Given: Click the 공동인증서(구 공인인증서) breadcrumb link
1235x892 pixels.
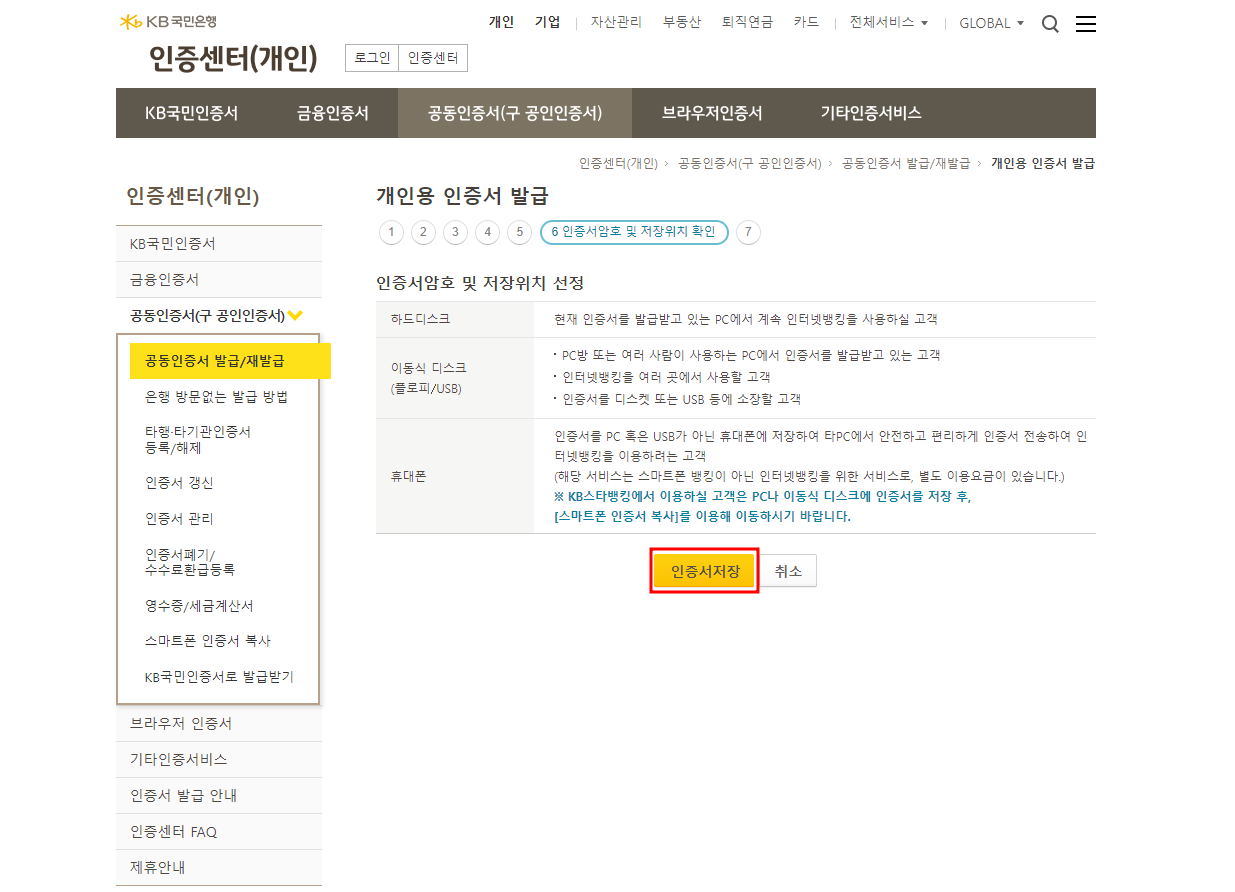Looking at the screenshot, I should tap(749, 163).
